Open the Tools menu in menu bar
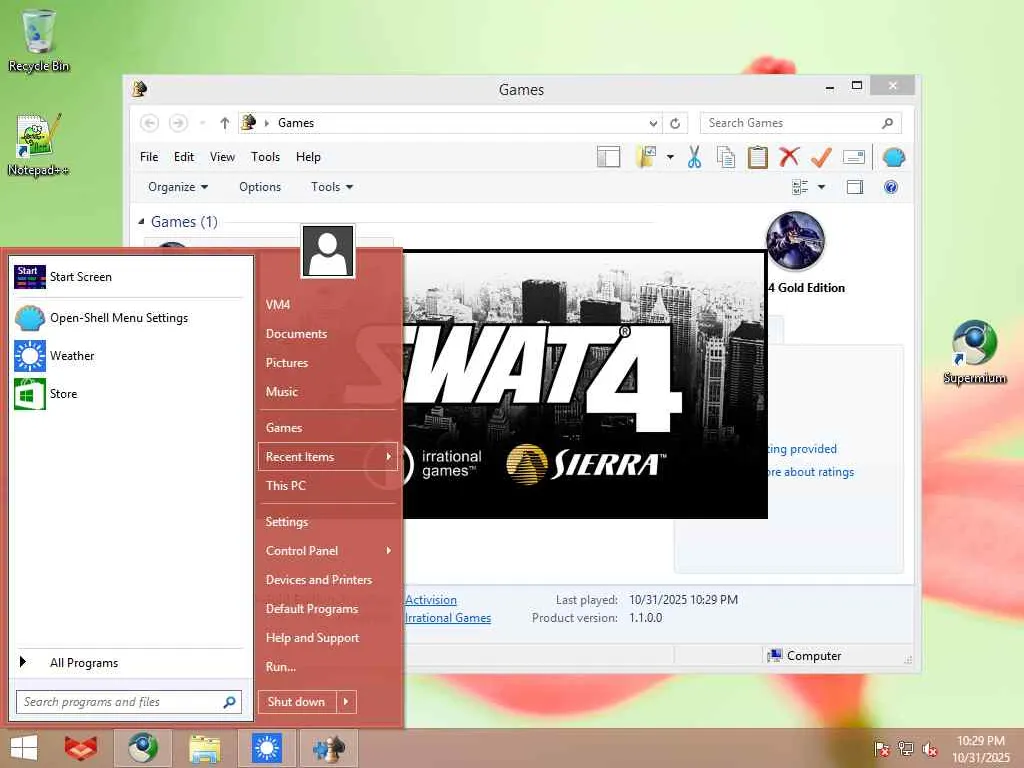Viewport: 1024px width, 768px height. pos(265,157)
